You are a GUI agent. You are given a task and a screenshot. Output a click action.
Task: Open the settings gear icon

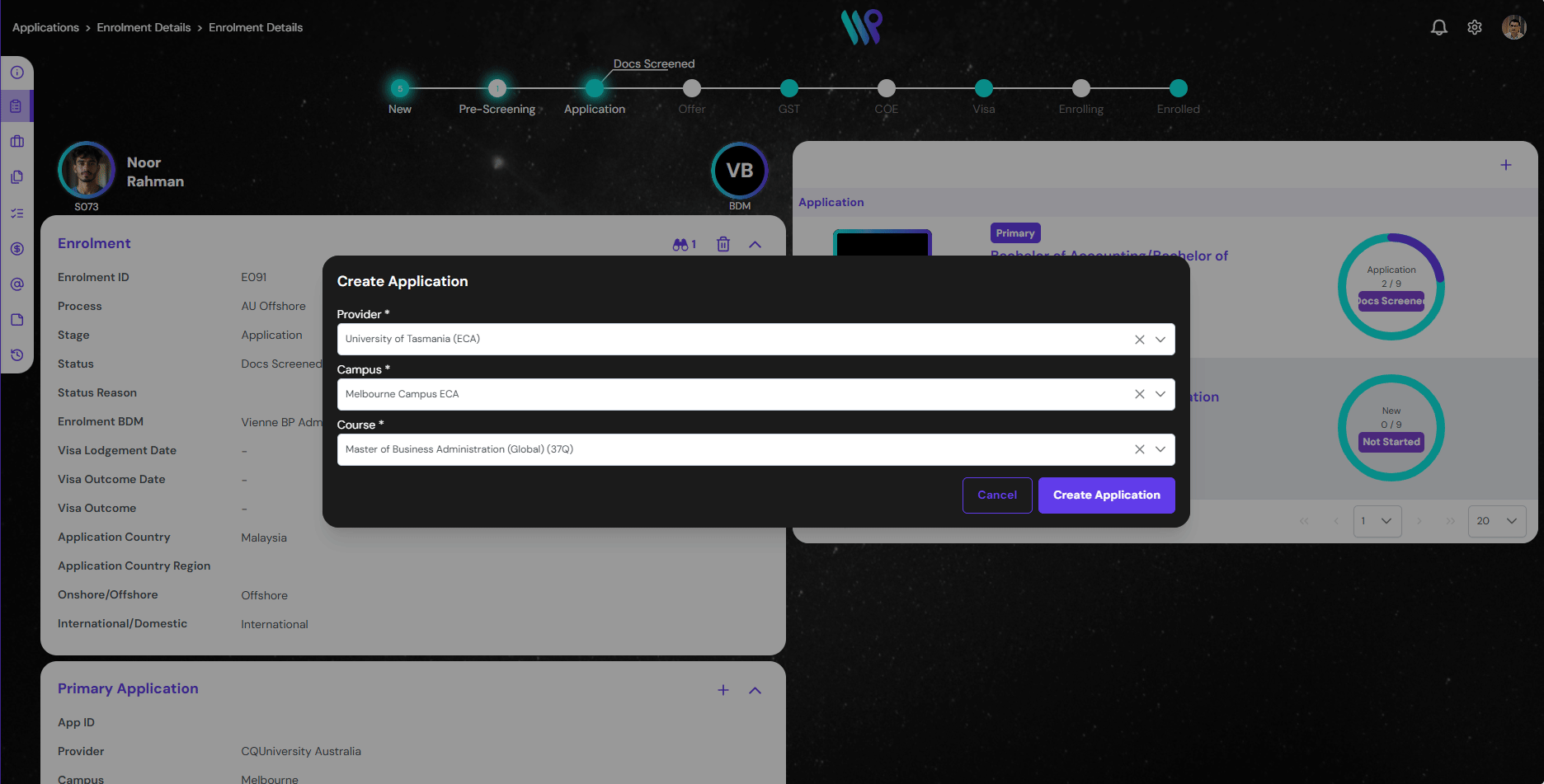[1475, 27]
